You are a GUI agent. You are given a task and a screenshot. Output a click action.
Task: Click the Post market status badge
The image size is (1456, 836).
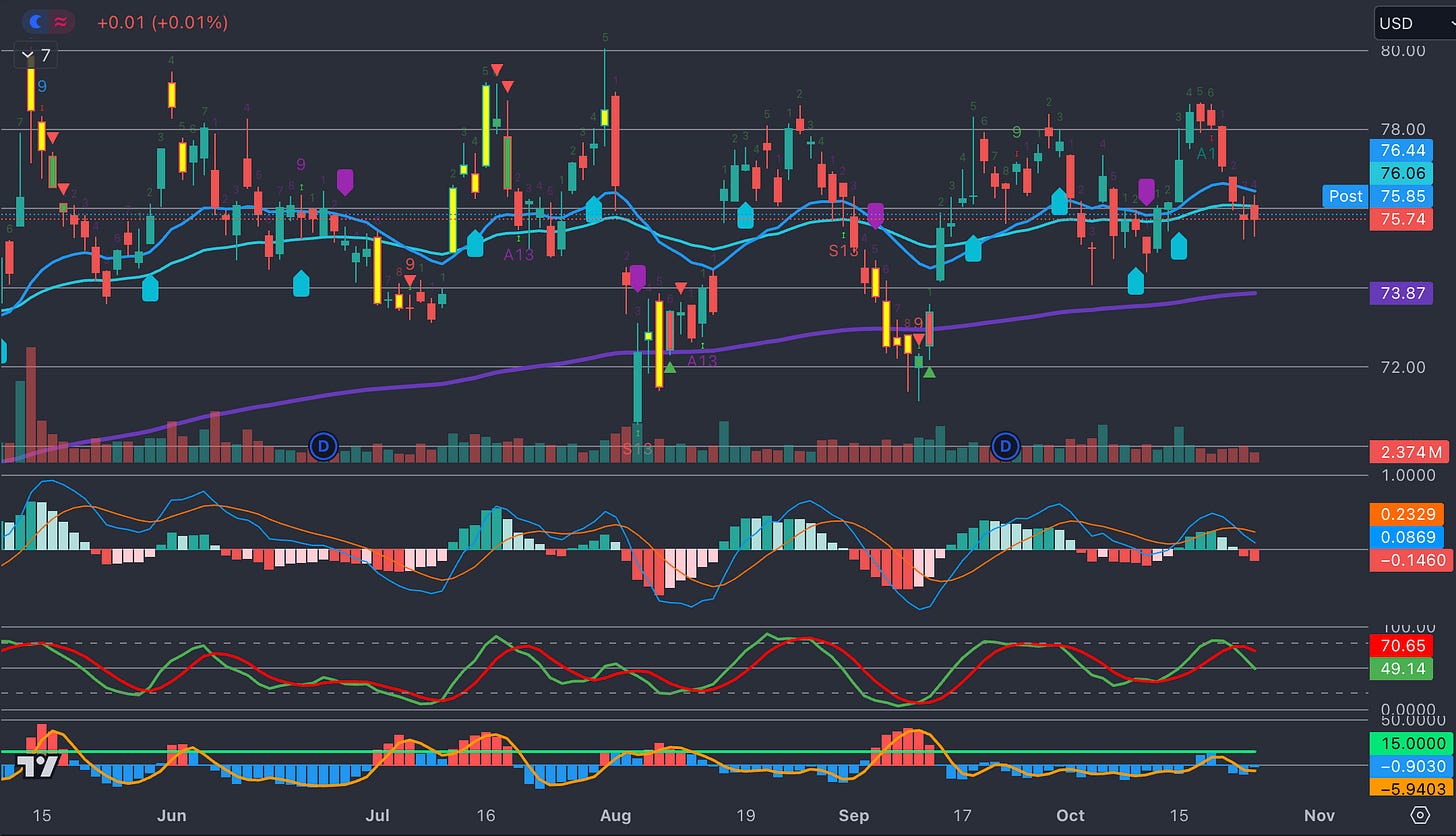pos(1345,196)
